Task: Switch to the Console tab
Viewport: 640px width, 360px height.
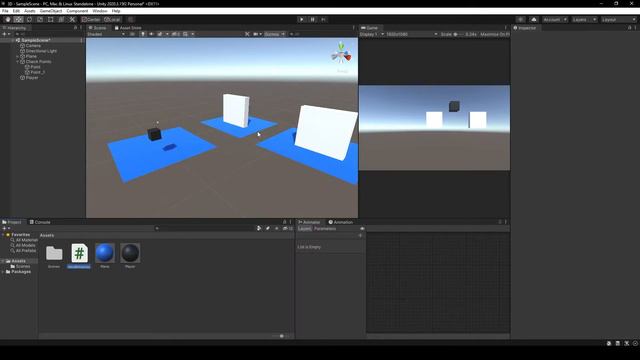Action: tap(40, 222)
